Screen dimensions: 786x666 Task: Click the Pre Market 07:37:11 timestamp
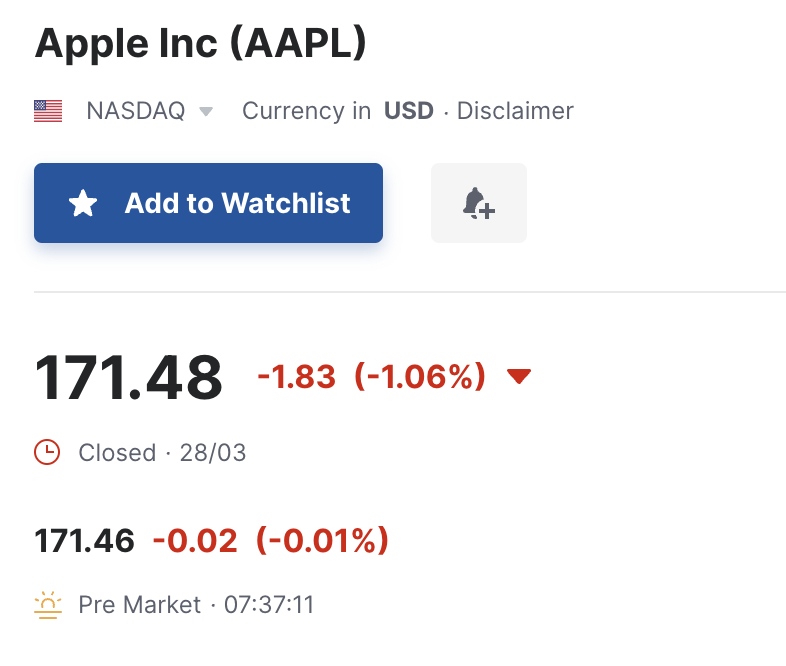point(196,605)
